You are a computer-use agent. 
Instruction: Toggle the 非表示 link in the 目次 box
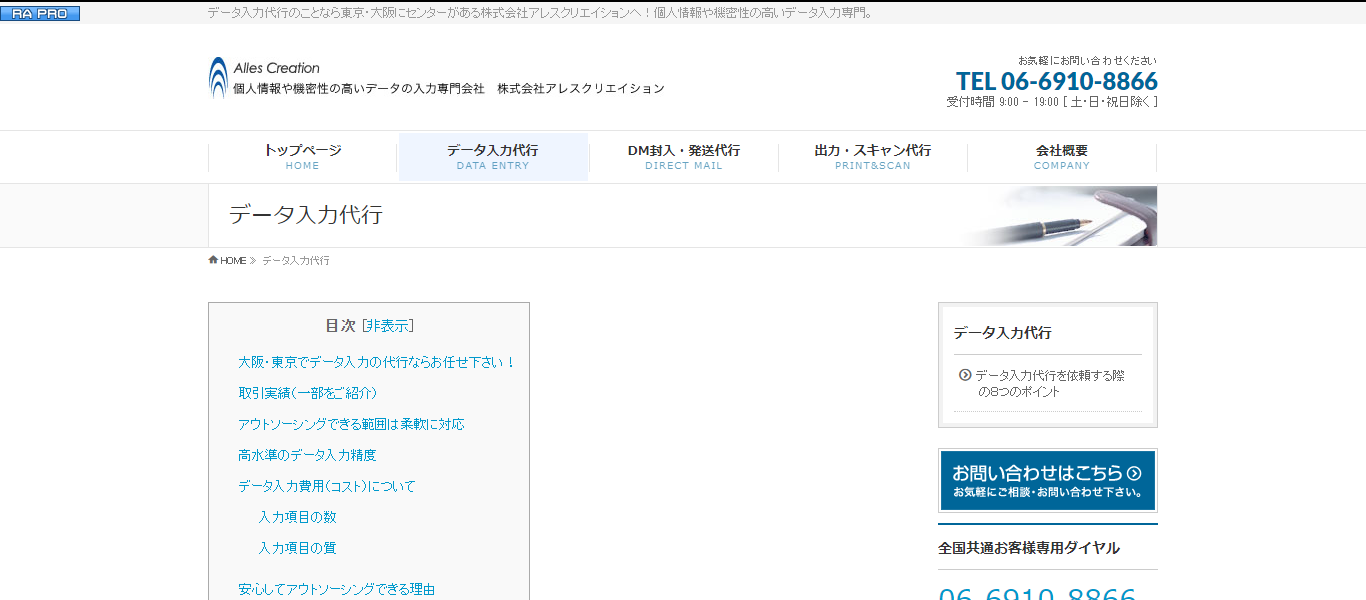(388, 326)
